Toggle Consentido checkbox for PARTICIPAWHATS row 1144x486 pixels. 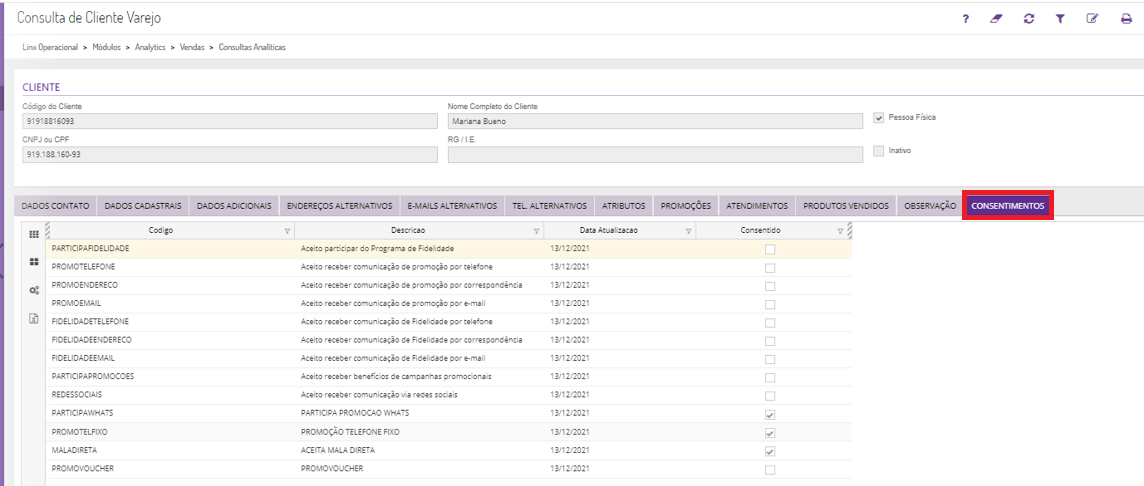pos(770,414)
